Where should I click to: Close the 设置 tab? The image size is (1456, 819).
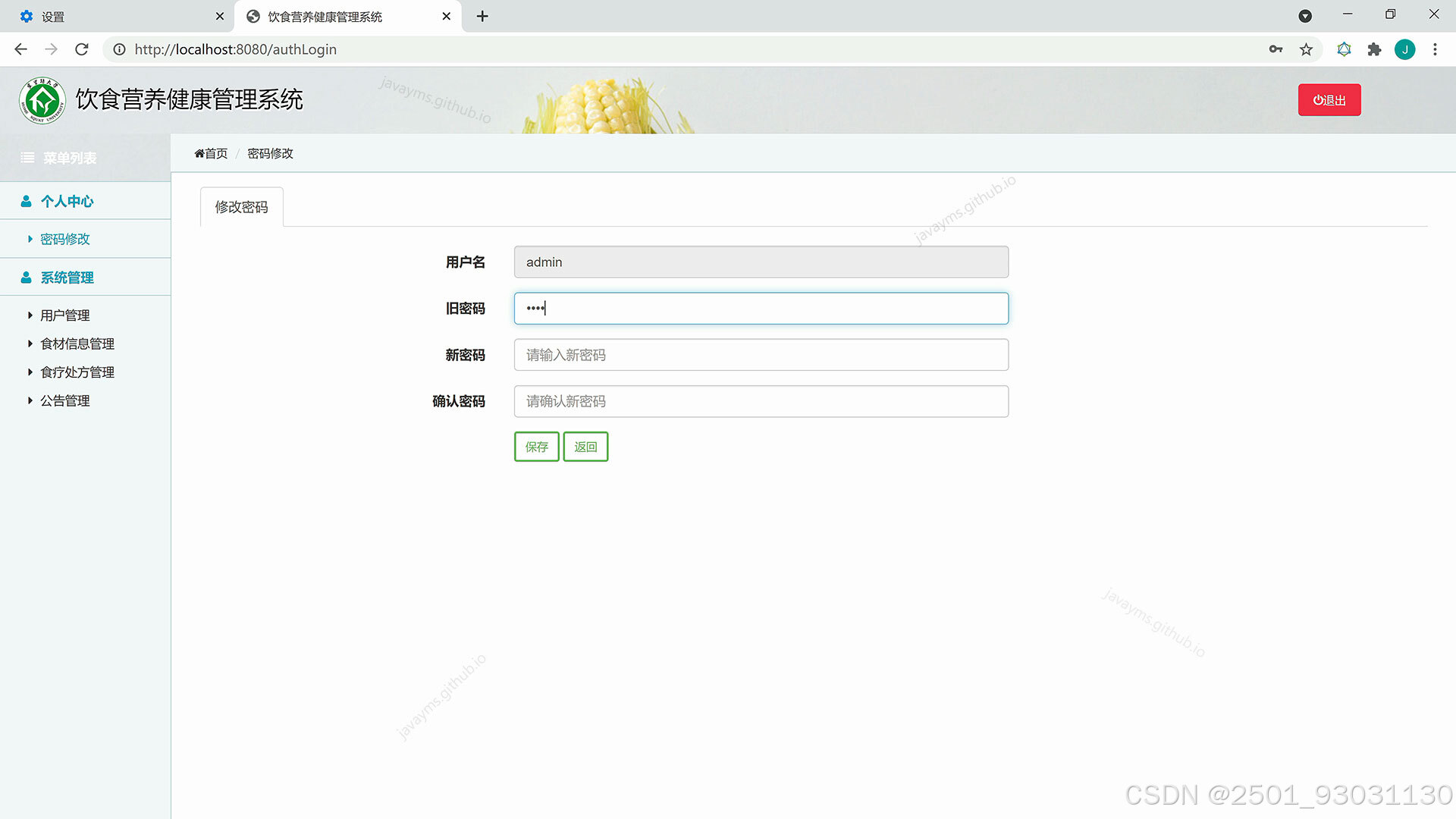[x=220, y=16]
